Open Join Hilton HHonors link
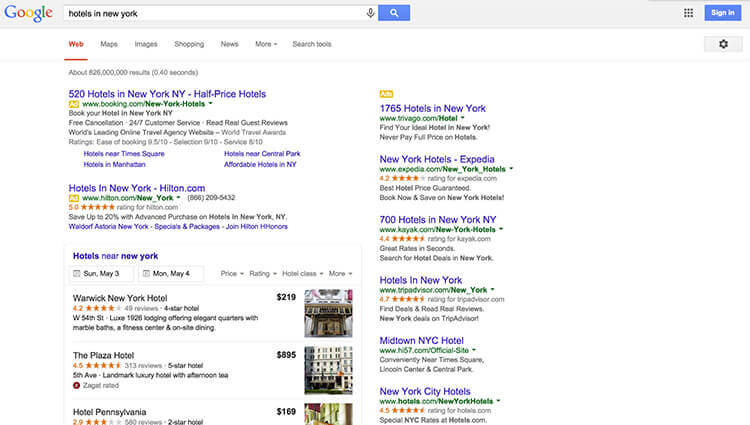The height and width of the screenshot is (425, 750). tap(257, 227)
